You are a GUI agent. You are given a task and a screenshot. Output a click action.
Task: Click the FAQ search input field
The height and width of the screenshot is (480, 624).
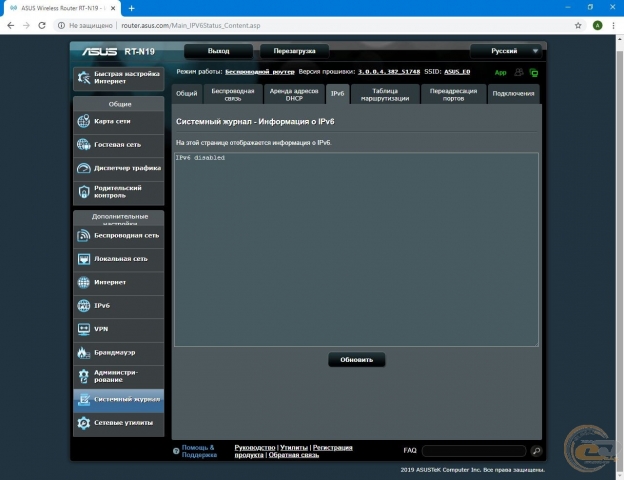[474, 451]
